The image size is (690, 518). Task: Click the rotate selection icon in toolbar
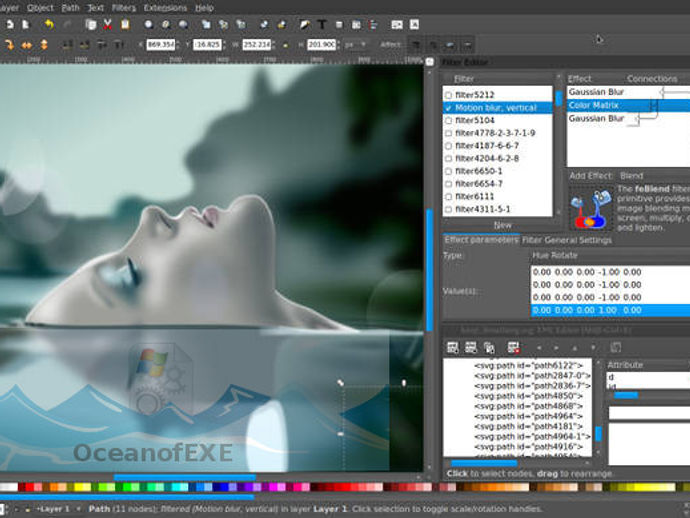coord(7,45)
